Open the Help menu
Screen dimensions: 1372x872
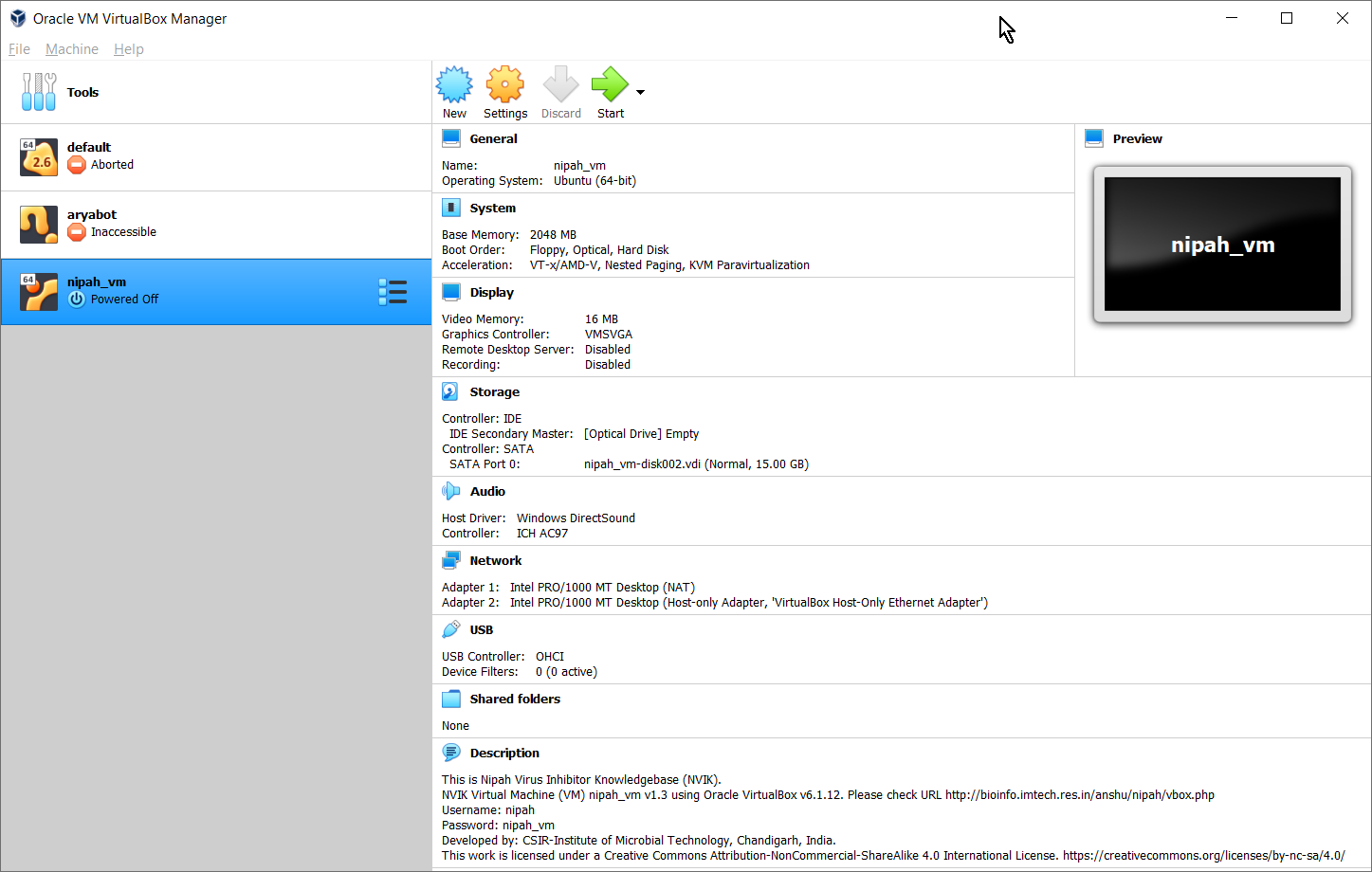point(129,49)
